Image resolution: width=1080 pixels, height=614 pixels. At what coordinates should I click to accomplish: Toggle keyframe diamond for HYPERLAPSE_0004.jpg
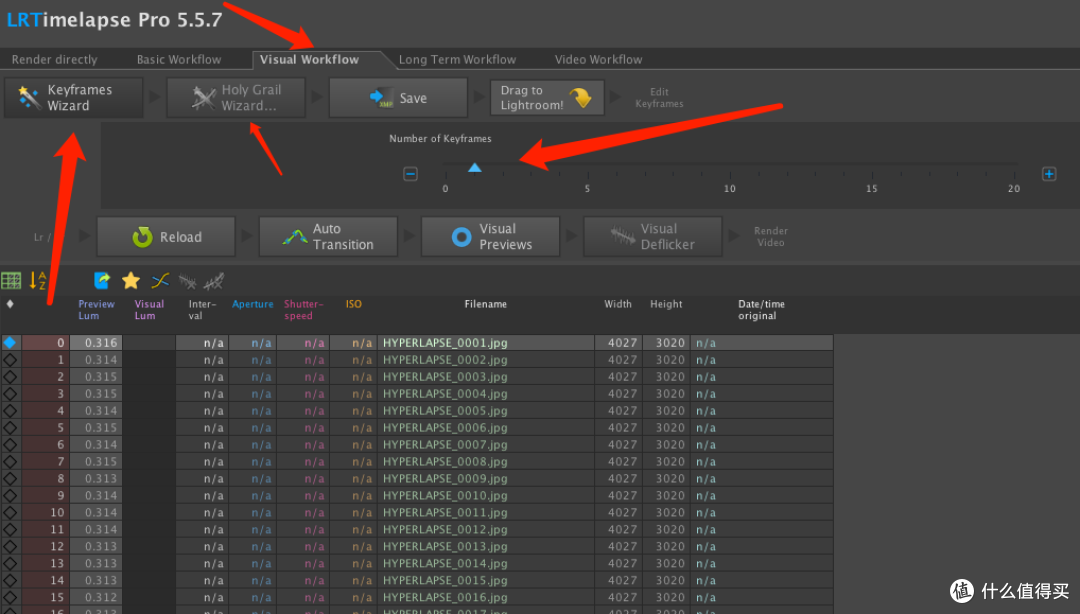(x=10, y=393)
